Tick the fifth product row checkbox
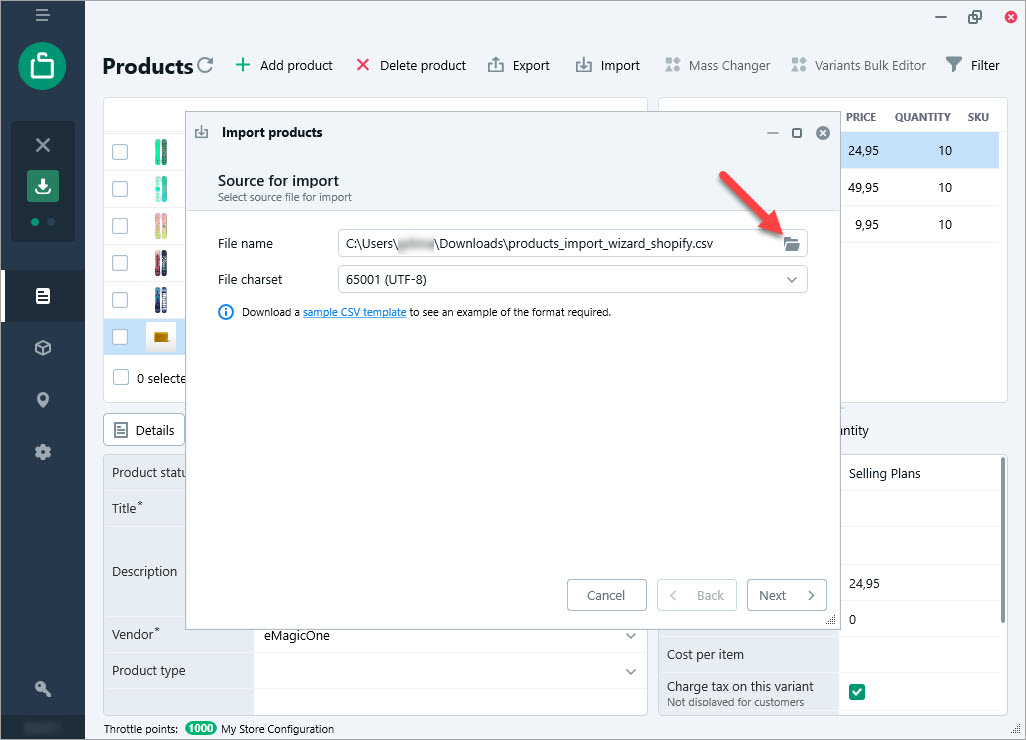This screenshot has width=1026, height=740. [x=120, y=300]
